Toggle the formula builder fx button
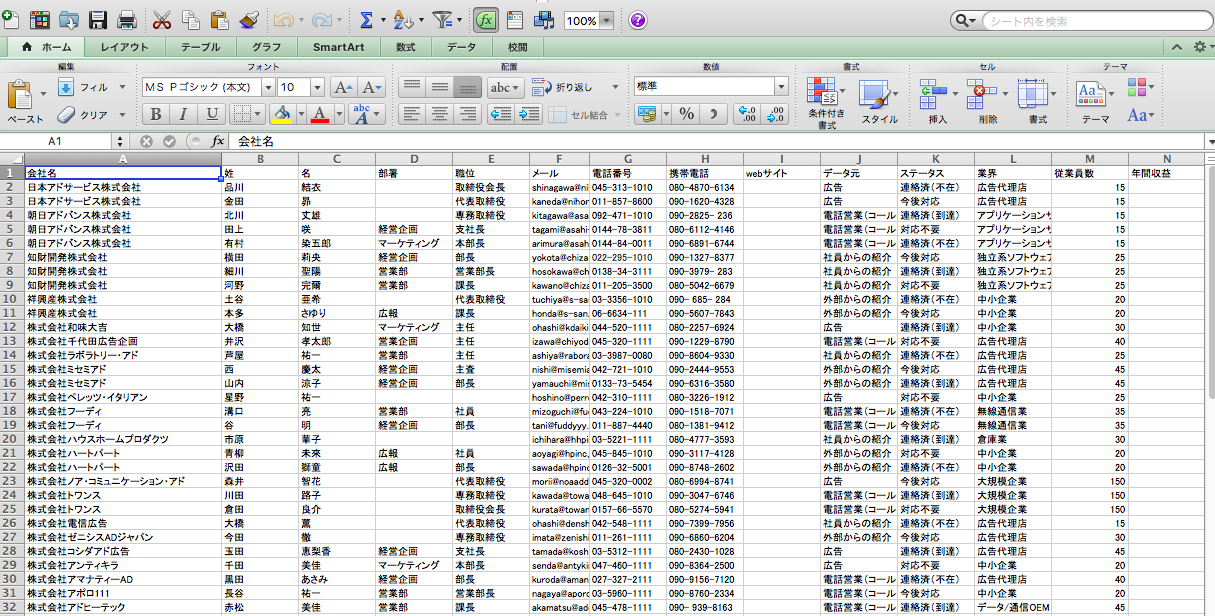The height and width of the screenshot is (616, 1215). point(486,20)
